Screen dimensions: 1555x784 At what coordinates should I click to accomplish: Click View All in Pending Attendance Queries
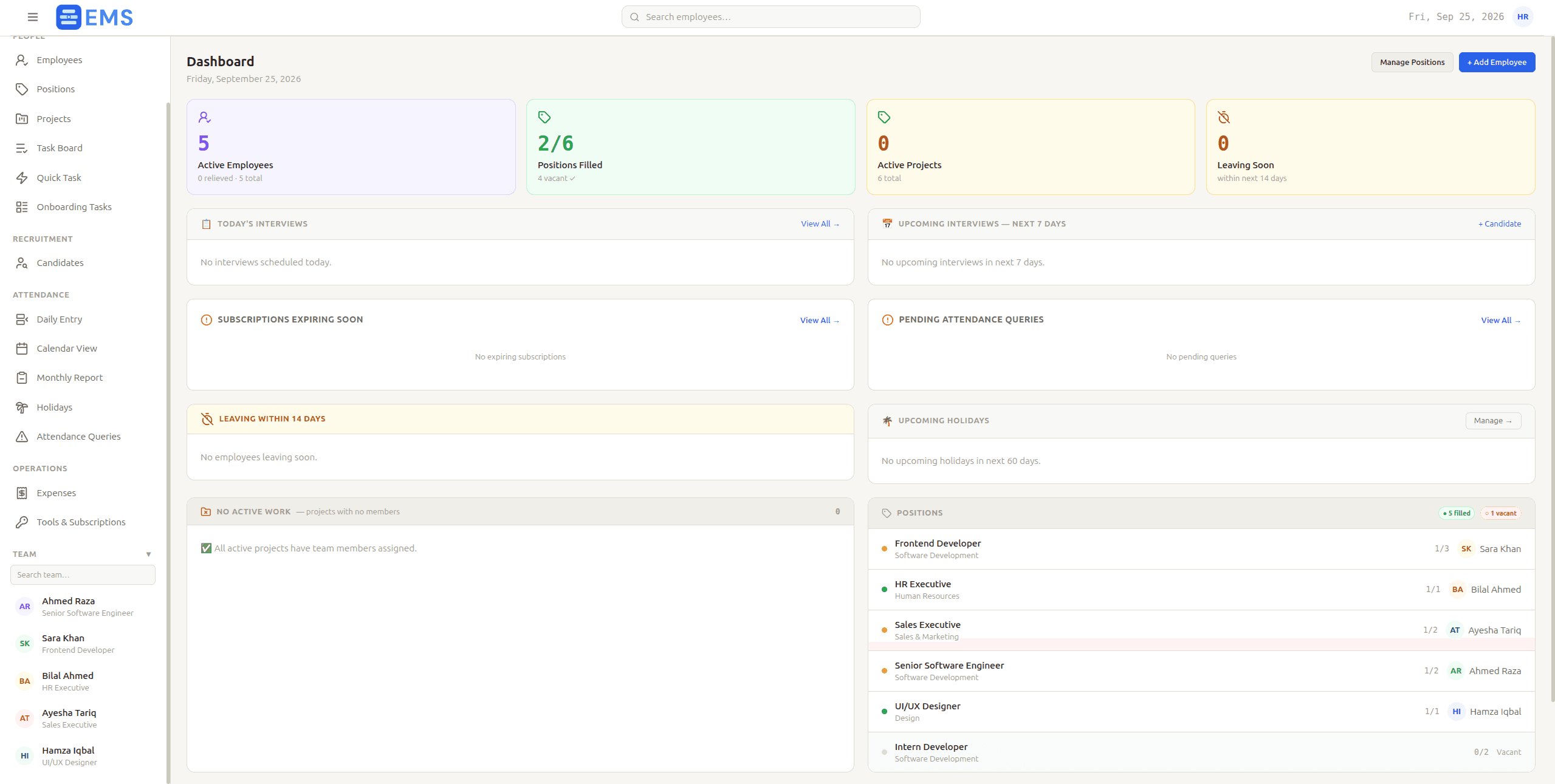coord(1500,321)
